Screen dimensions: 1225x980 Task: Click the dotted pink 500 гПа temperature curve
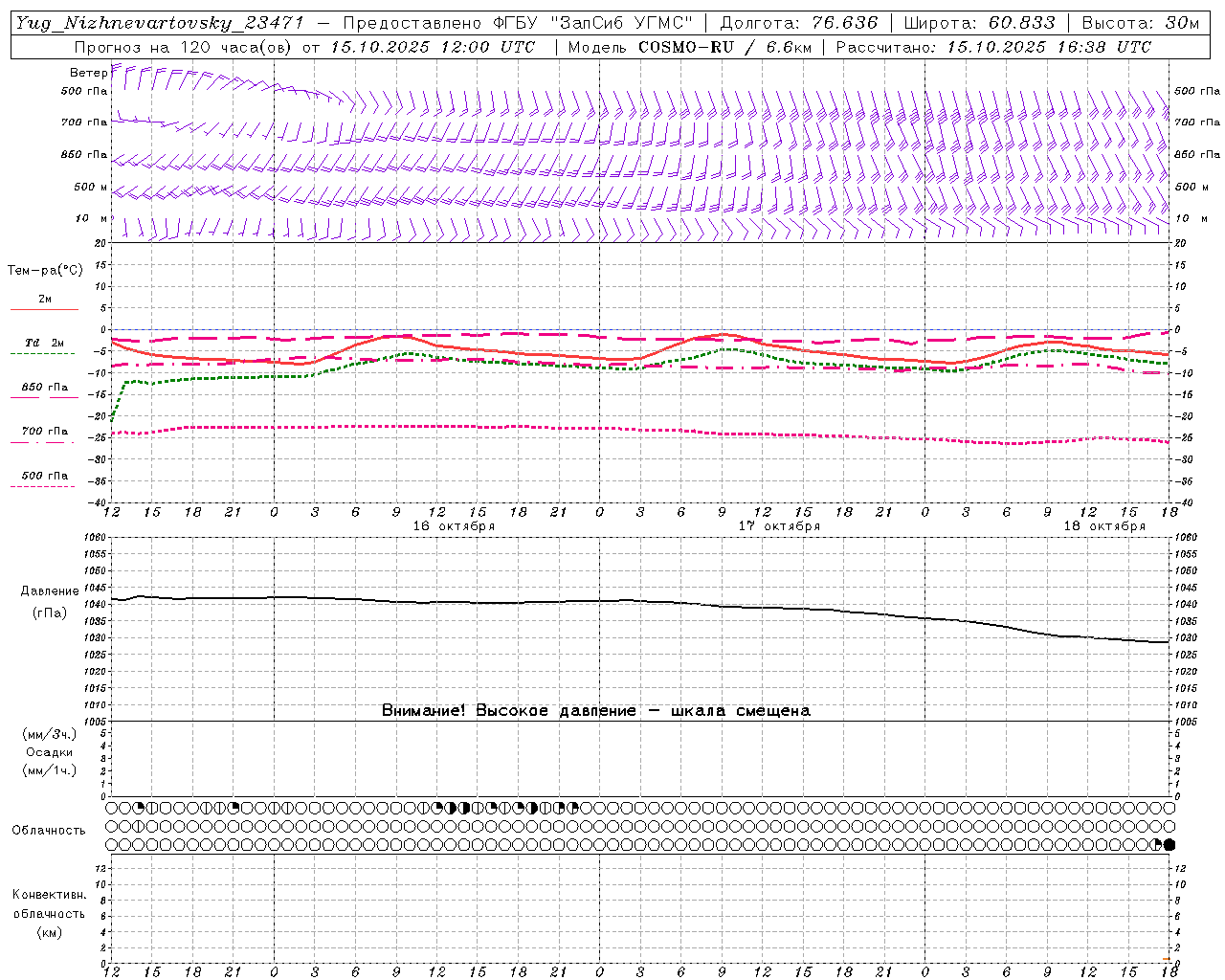click(639, 429)
